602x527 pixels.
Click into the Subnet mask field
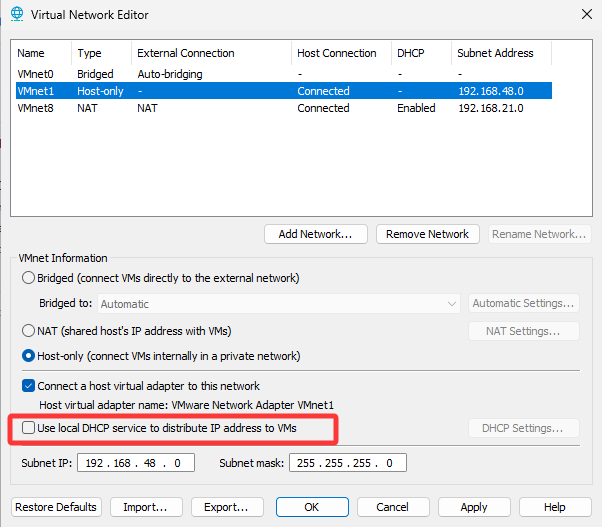point(348,463)
